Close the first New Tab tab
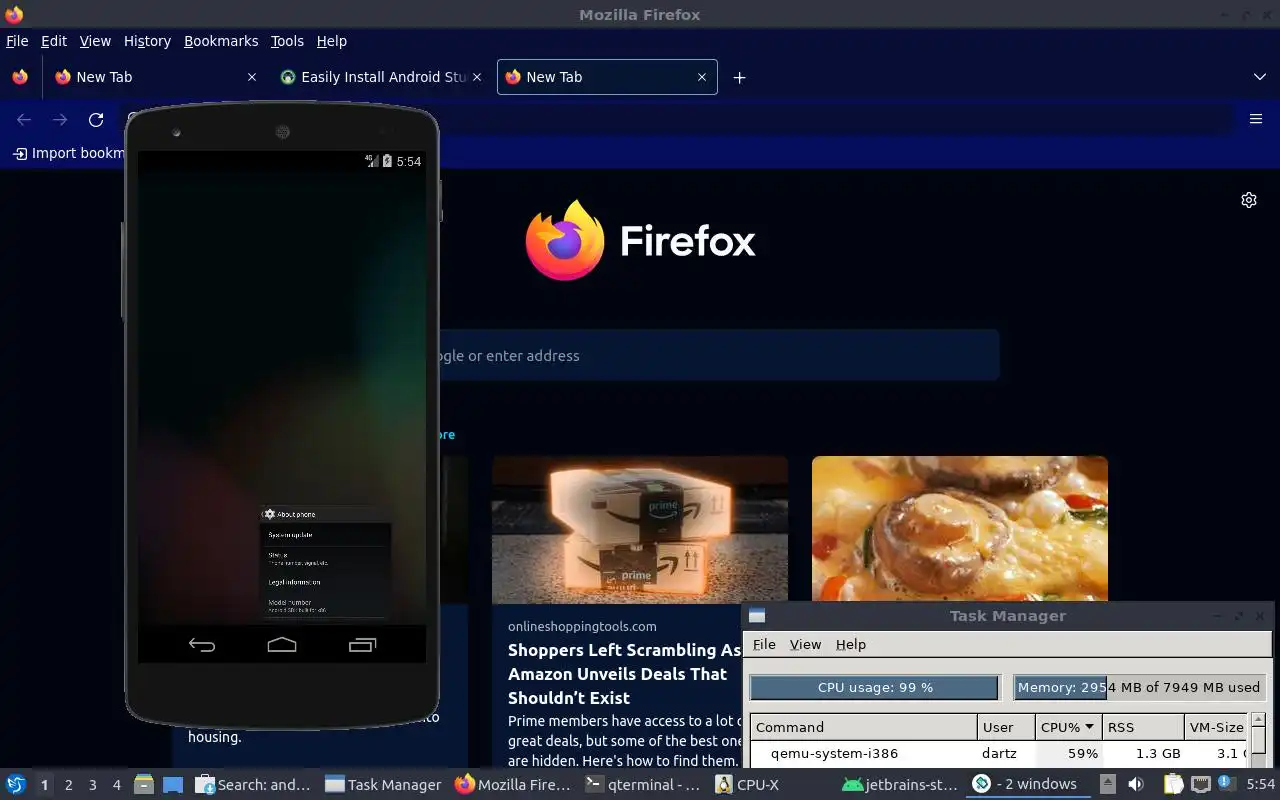 point(252,77)
